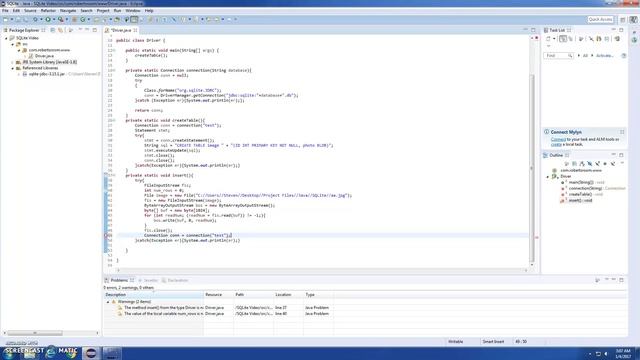The height and width of the screenshot is (360, 640).
Task: Click the New toolbar icon
Action: [5, 19]
